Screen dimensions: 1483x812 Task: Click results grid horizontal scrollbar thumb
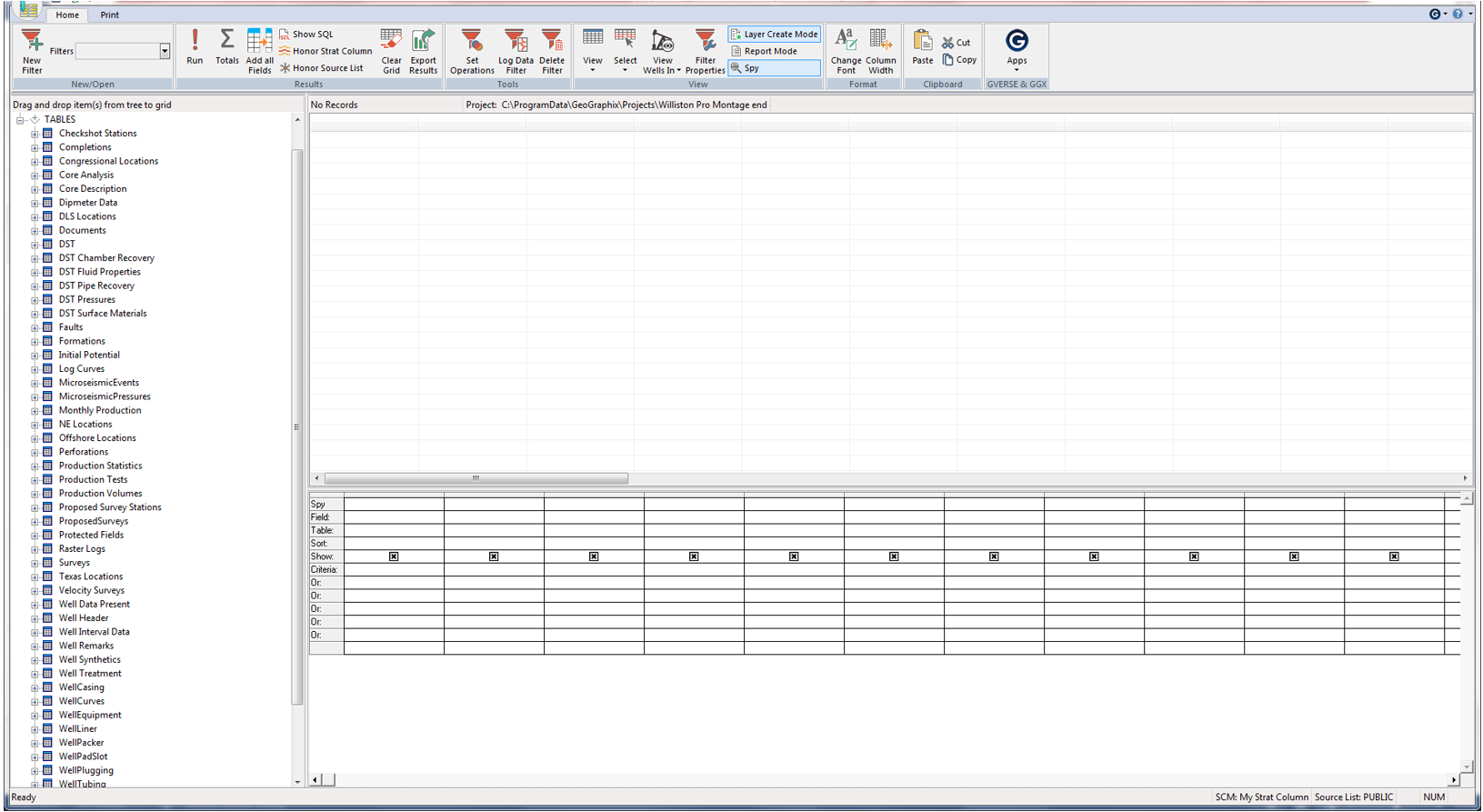[476, 478]
